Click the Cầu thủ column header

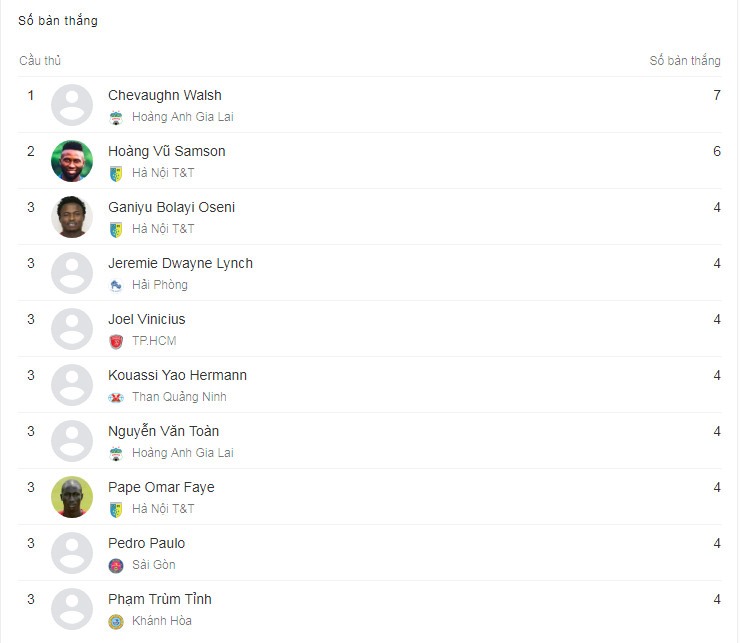[40, 60]
